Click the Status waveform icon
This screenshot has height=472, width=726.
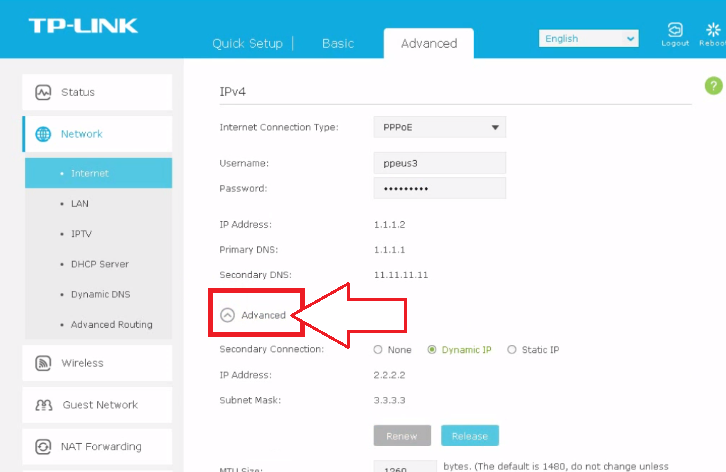pos(43,92)
